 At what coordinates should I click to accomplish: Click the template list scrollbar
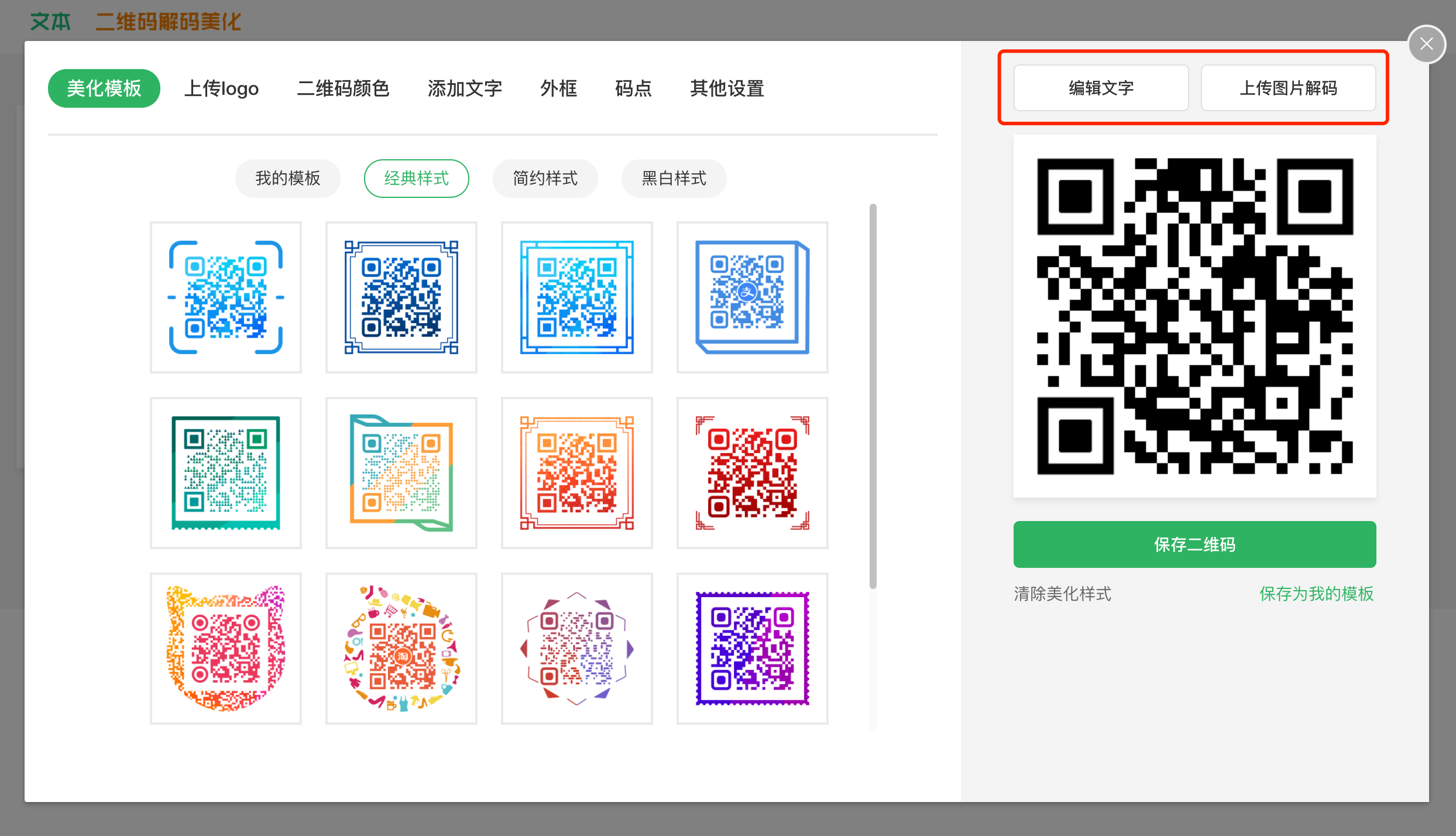pyautogui.click(x=873, y=396)
